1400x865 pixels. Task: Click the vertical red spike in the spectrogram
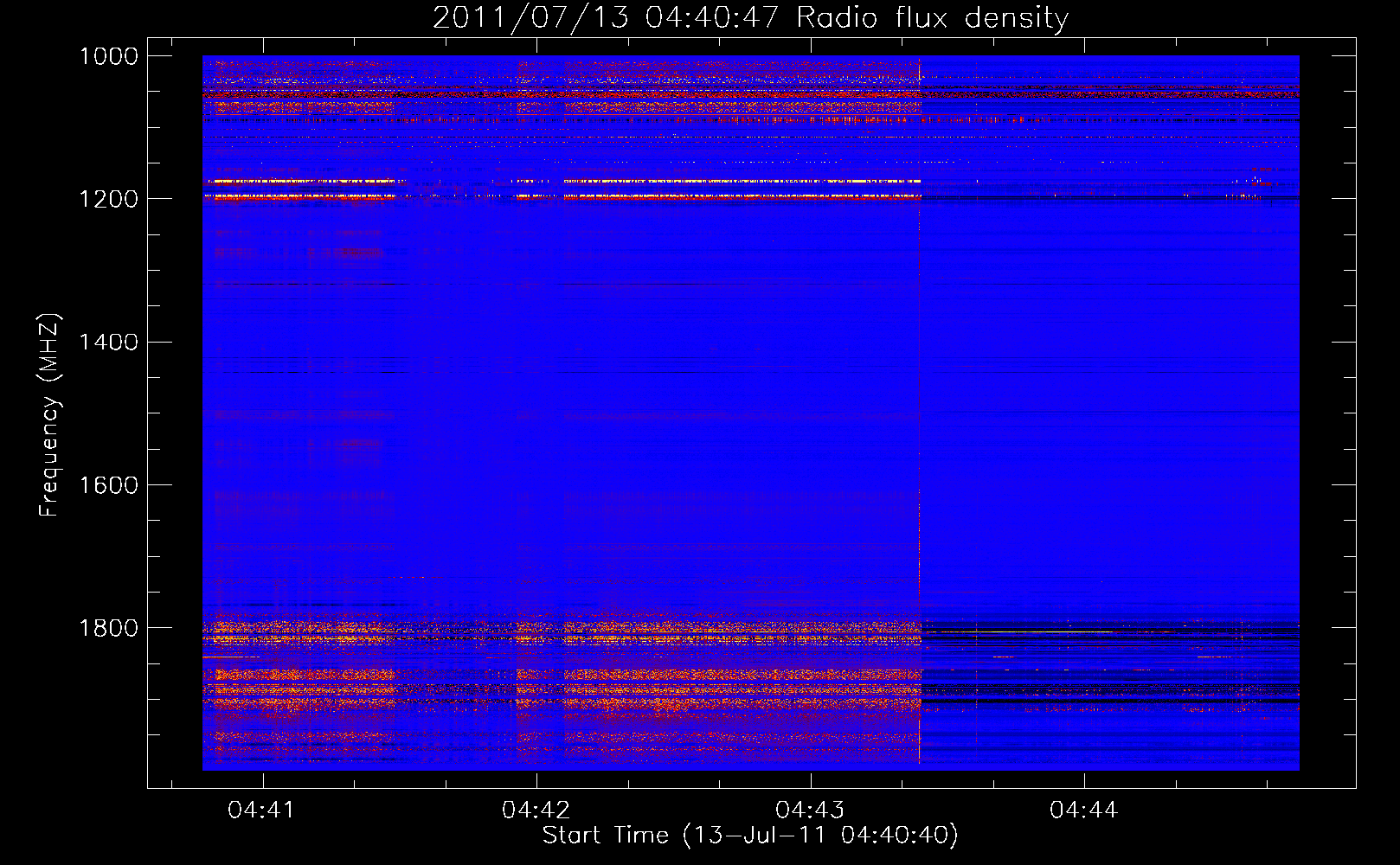coord(919,411)
